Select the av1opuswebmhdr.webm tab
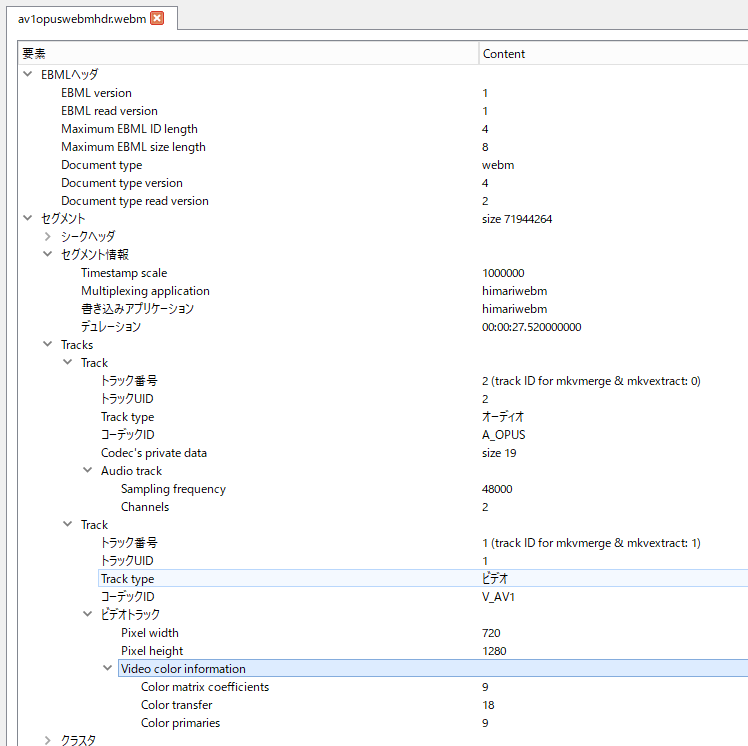 point(80,18)
